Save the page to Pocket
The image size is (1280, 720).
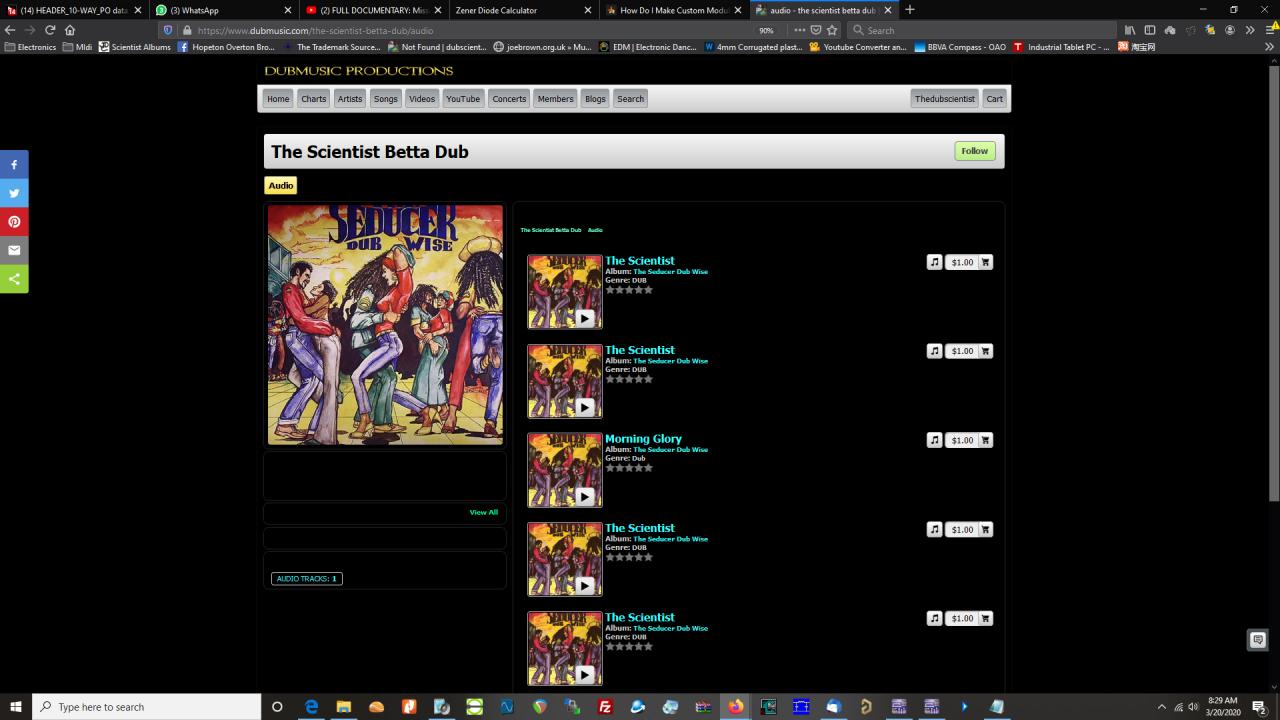pos(816,30)
